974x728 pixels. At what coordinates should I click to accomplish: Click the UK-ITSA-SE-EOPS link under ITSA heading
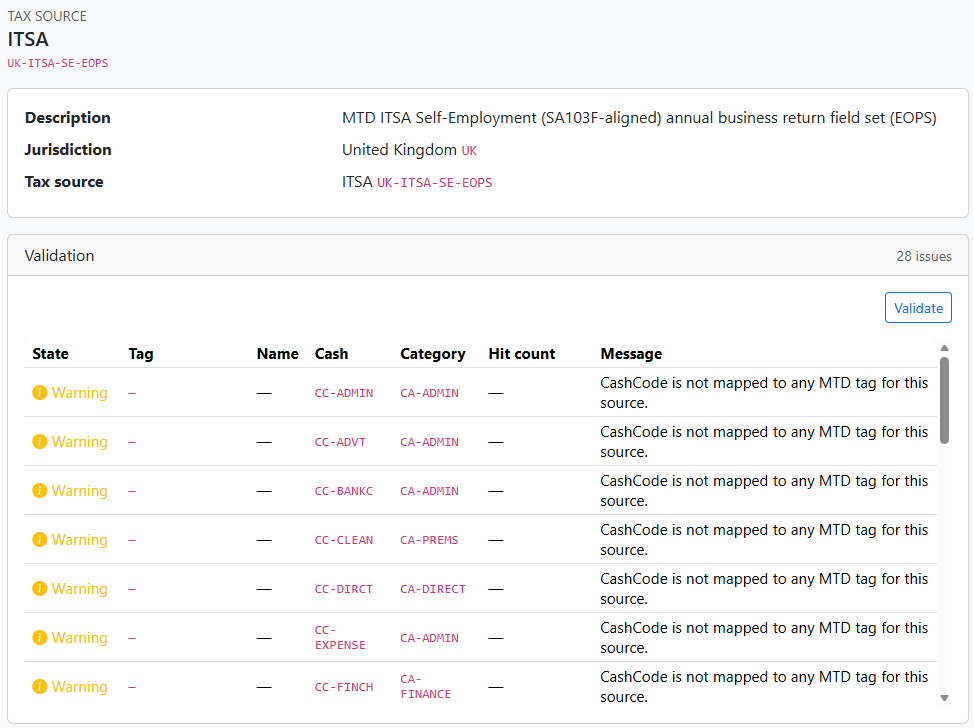coord(57,62)
